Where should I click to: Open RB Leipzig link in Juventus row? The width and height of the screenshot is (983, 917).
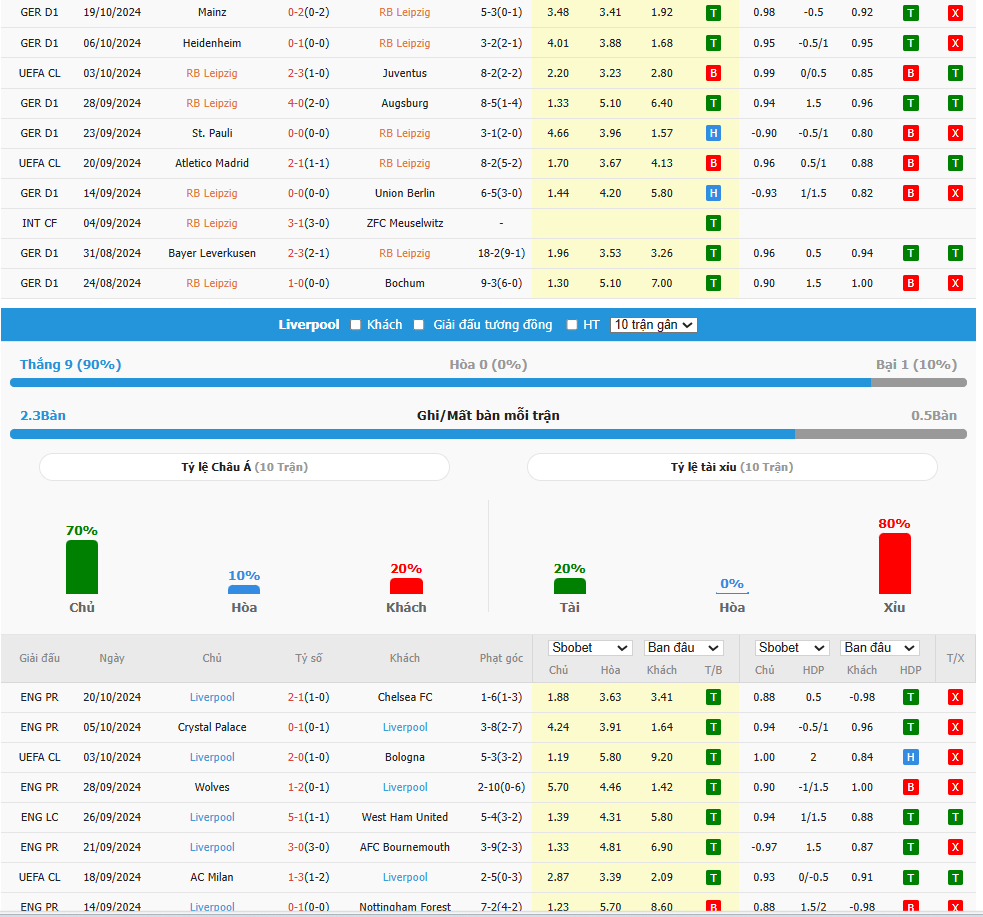pos(212,73)
